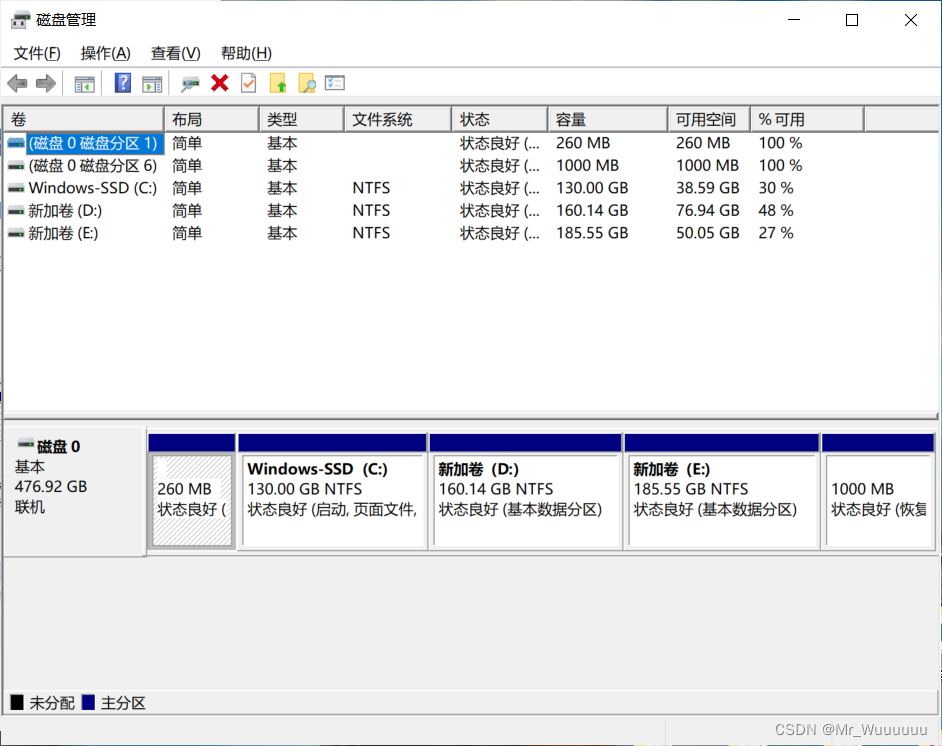This screenshot has width=942, height=746.
Task: Open the 帮助(H) menu
Action: 246,53
